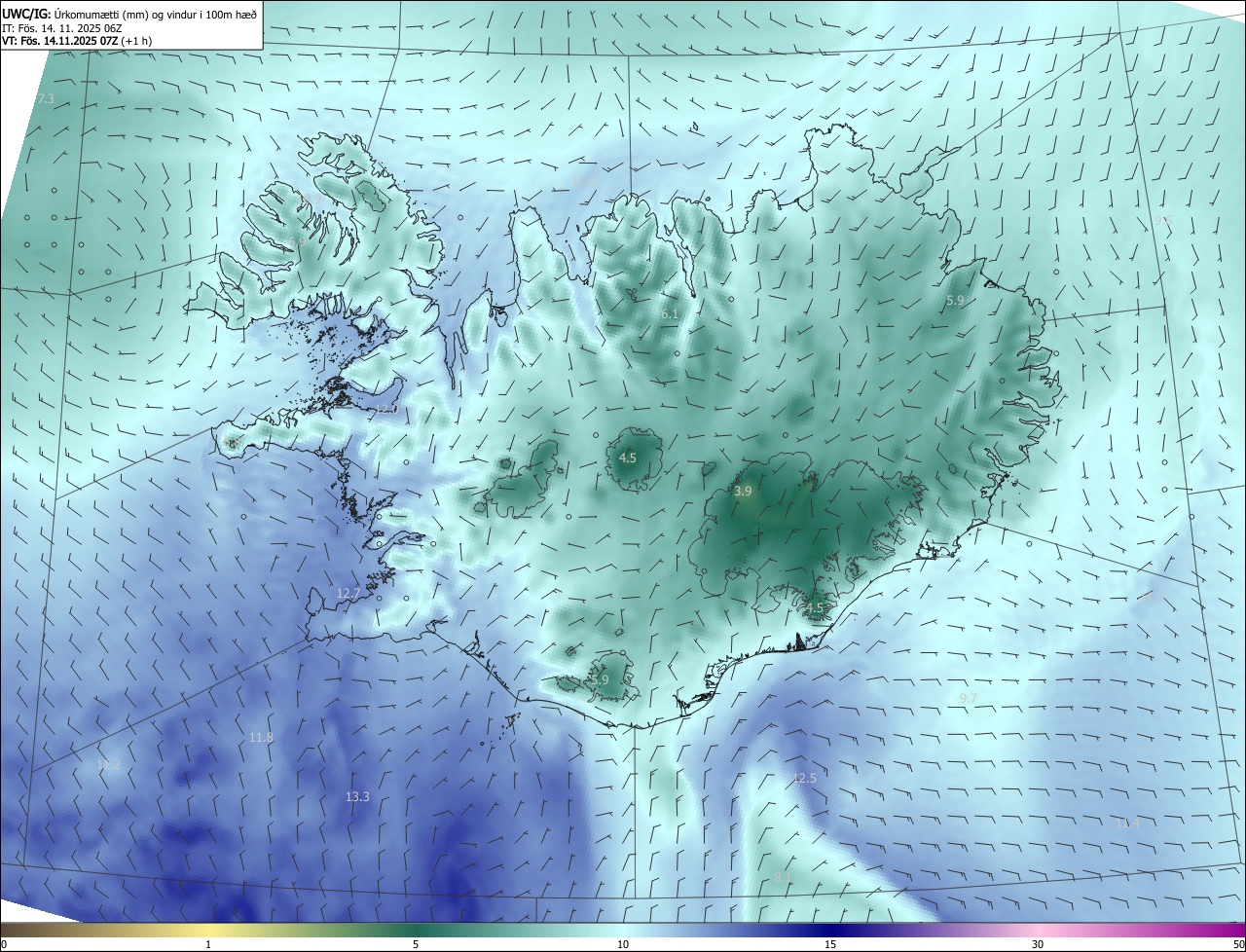Click the 'VT: Fös. 14.11.2025 07Z (+1 h)' line
Viewport: 1246px width, 952px height.
point(77,41)
